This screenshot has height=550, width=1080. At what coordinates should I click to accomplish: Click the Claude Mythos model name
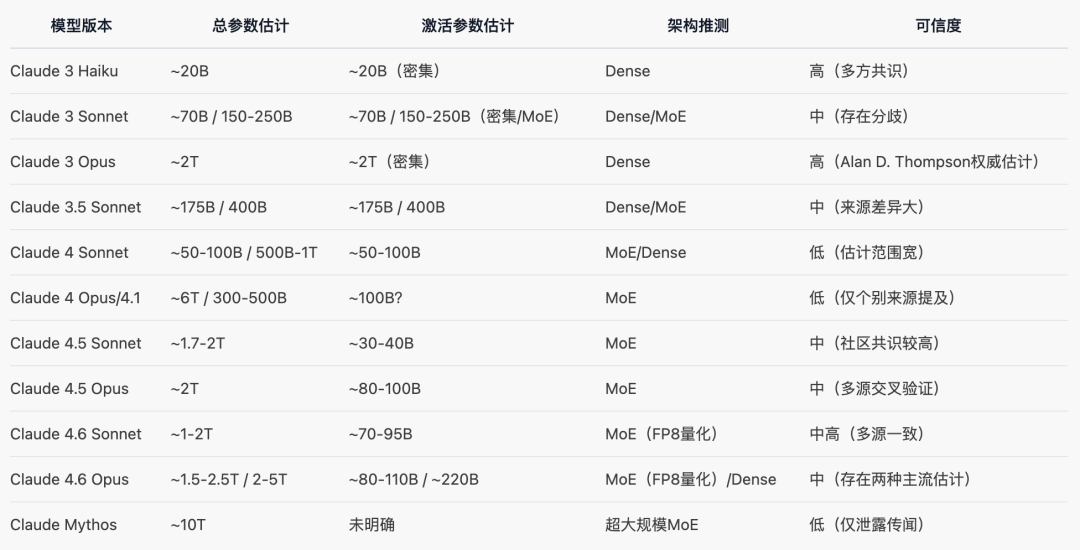coord(63,525)
